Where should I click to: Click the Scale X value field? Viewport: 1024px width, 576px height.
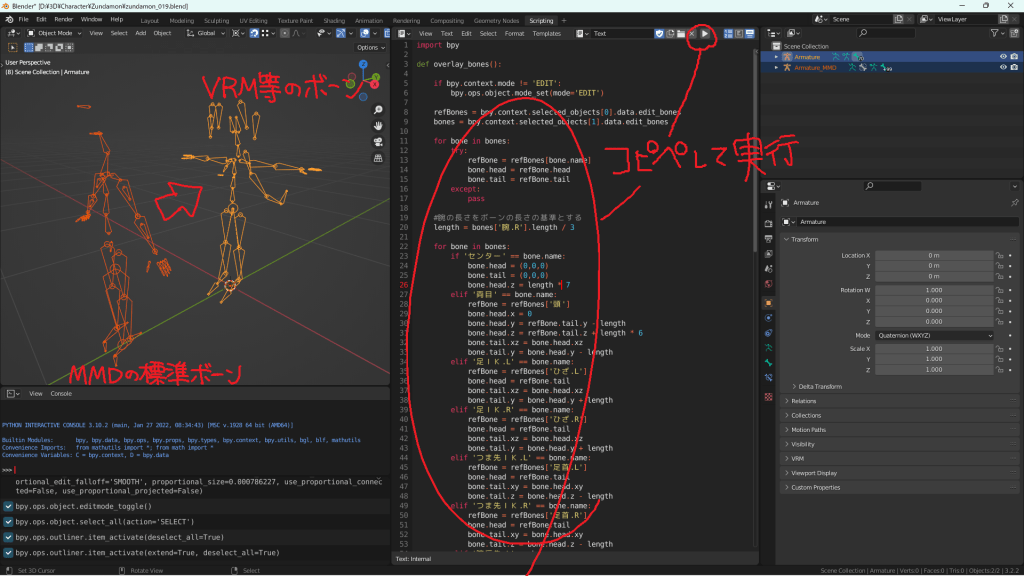[x=934, y=348]
